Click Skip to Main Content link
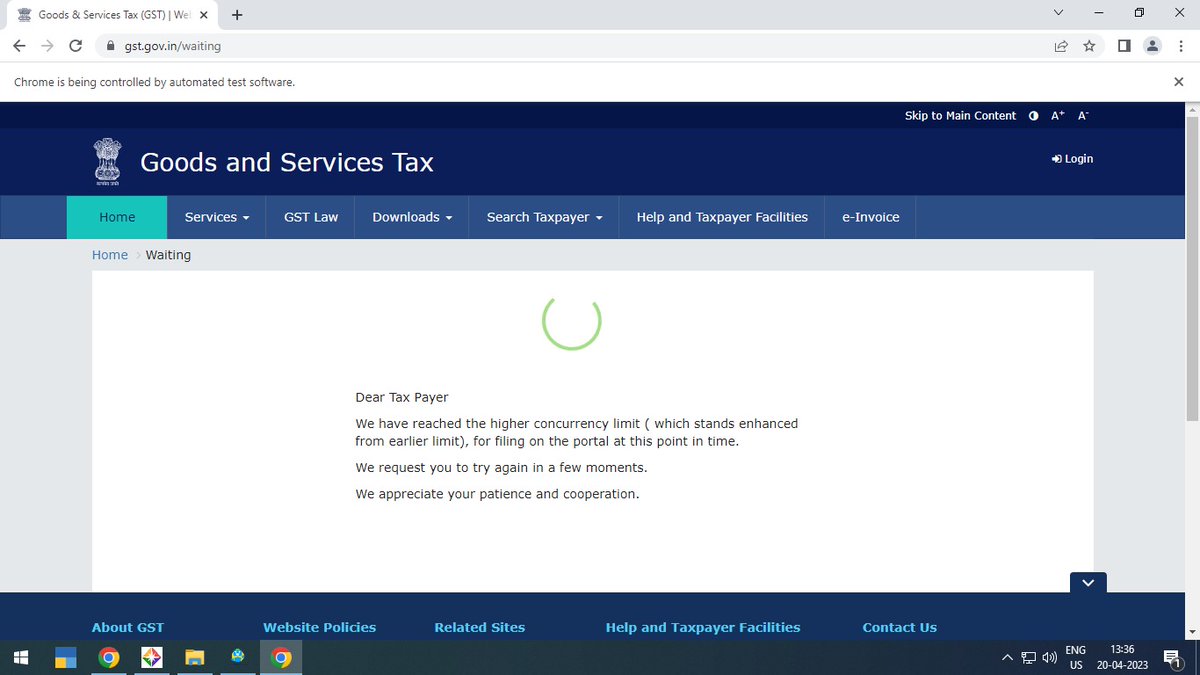Screen dimensions: 1200x675 point(960,116)
